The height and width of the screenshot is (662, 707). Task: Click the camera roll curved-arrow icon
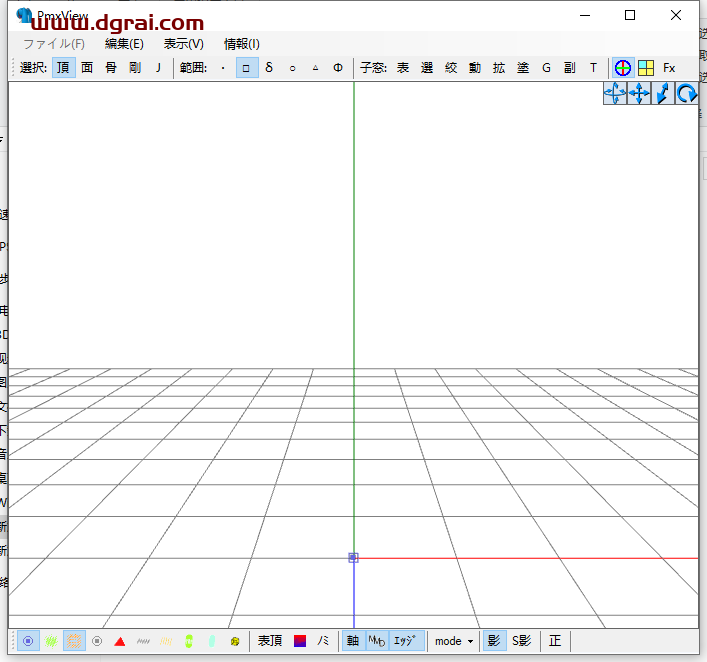pyautogui.click(x=687, y=93)
